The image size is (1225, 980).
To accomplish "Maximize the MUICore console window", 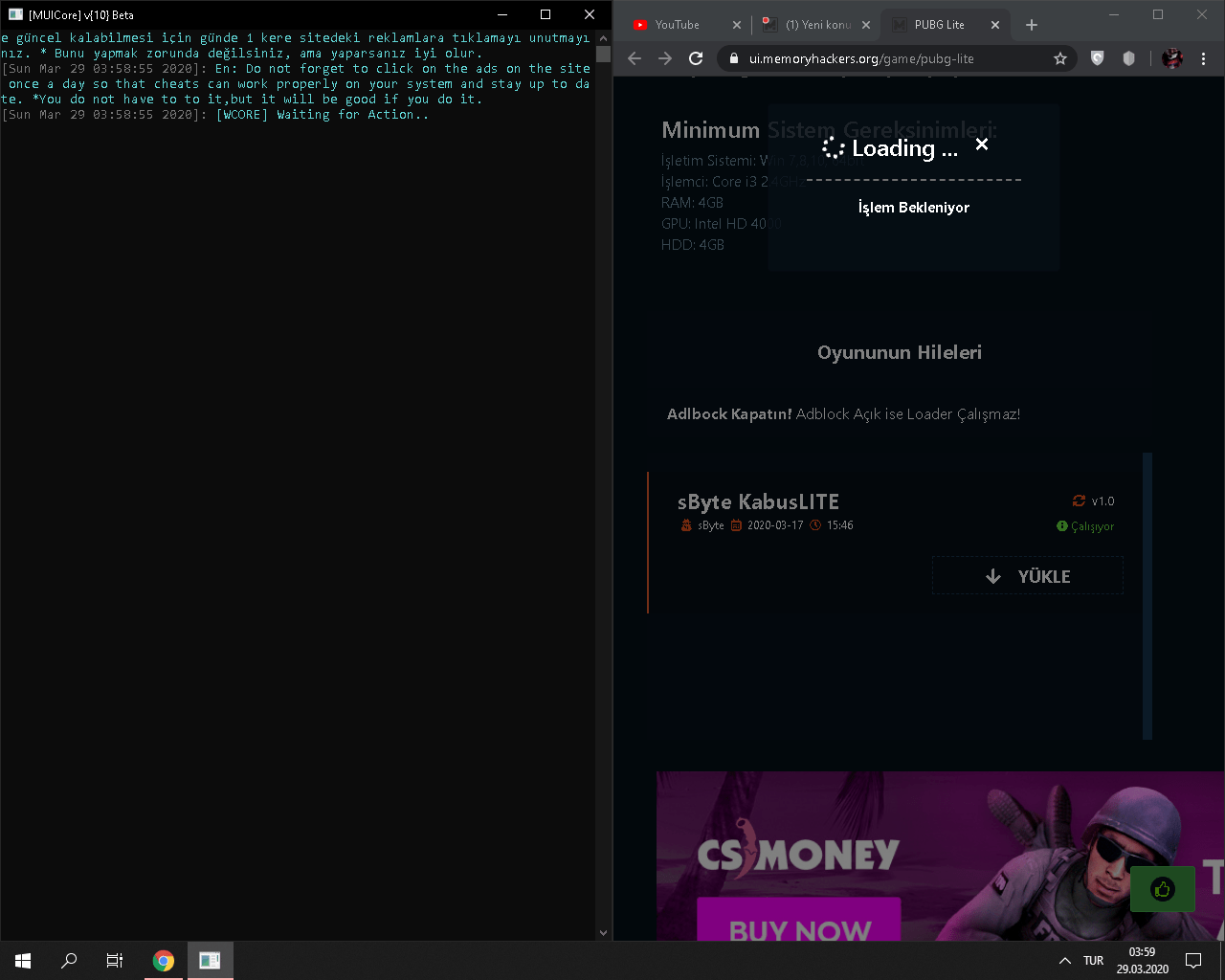I will [546, 14].
